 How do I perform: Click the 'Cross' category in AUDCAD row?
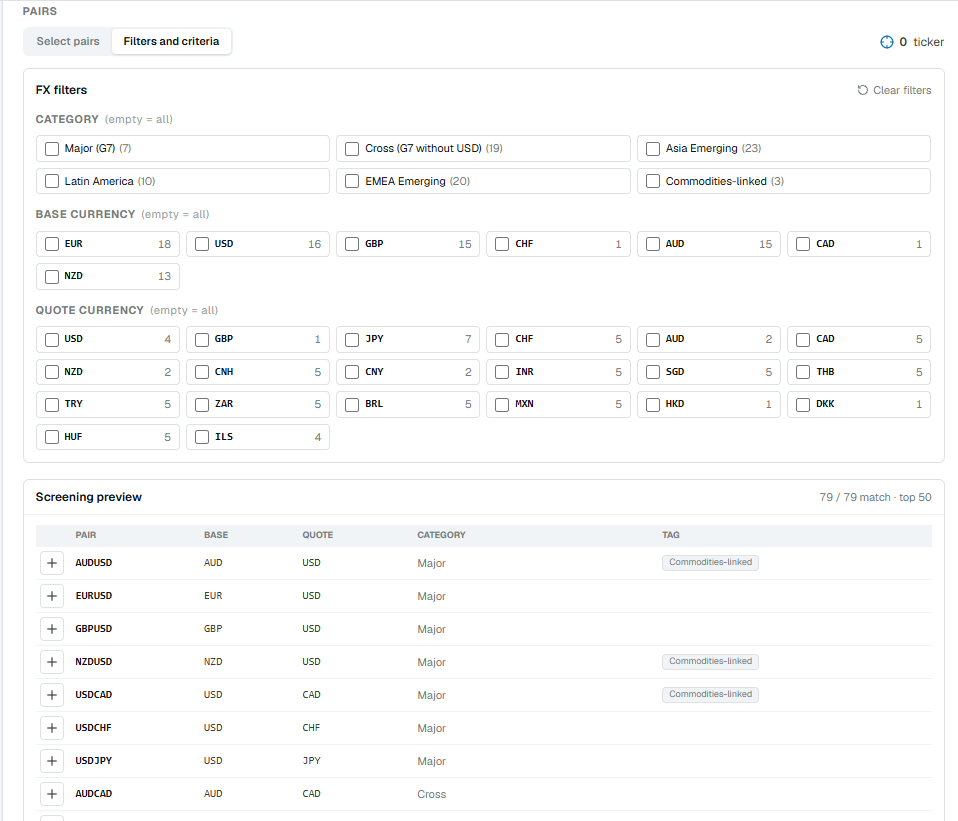pos(431,795)
